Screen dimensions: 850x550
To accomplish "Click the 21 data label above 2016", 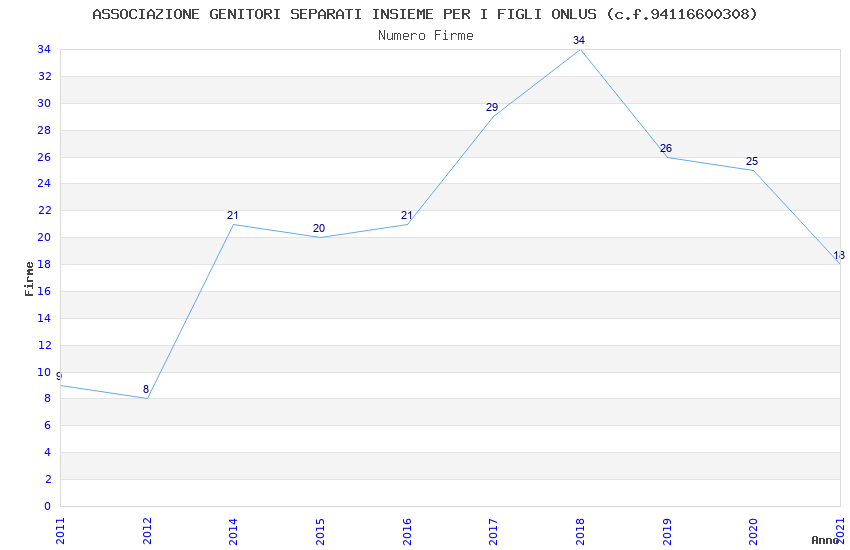I will point(406,215).
